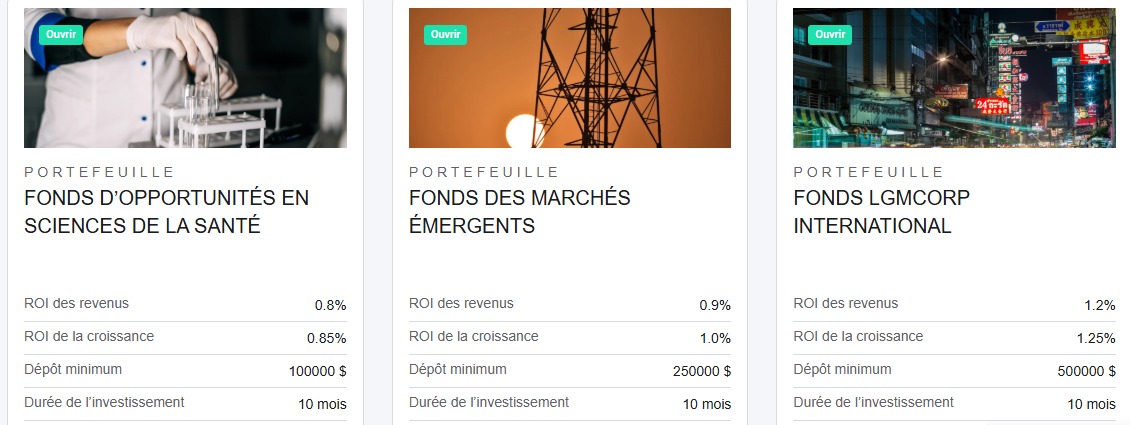Image resolution: width=1130 pixels, height=425 pixels.
Task: Click the 0.9% ROI des revenus value
Action: (x=715, y=305)
